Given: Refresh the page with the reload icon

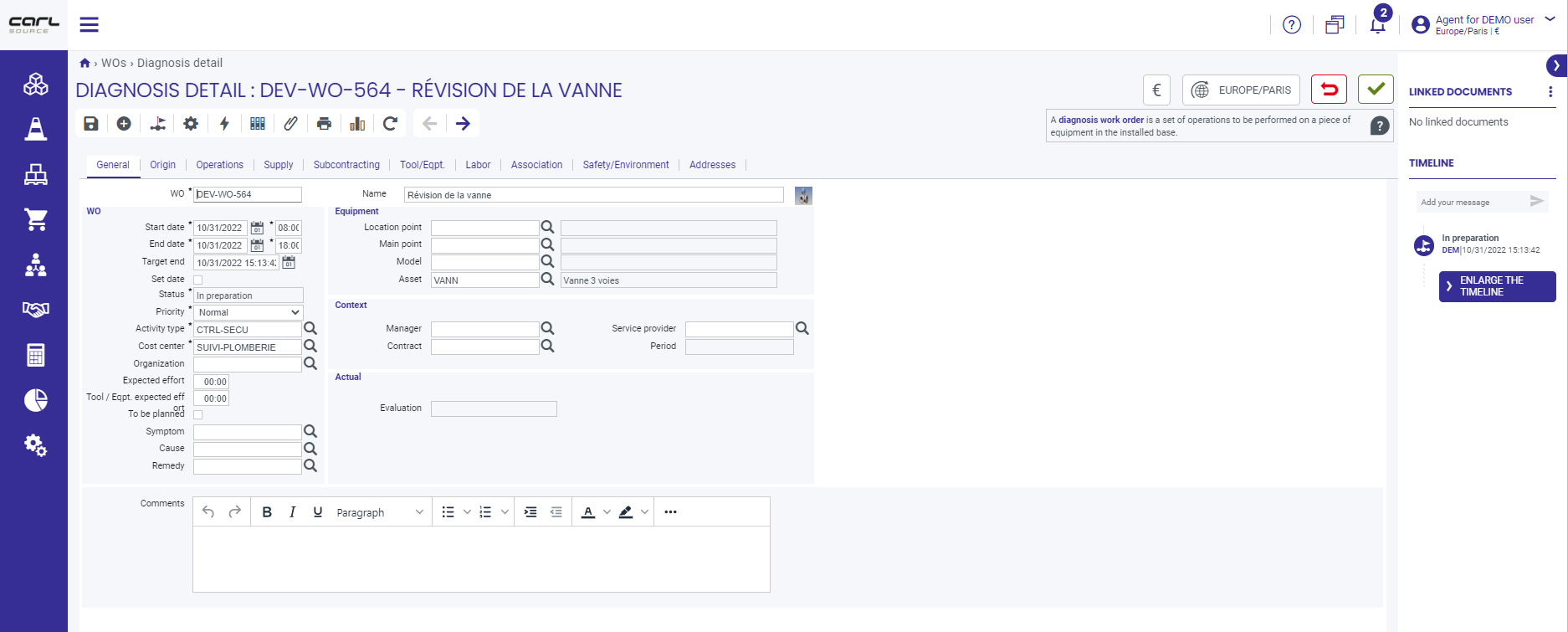Looking at the screenshot, I should 390,124.
